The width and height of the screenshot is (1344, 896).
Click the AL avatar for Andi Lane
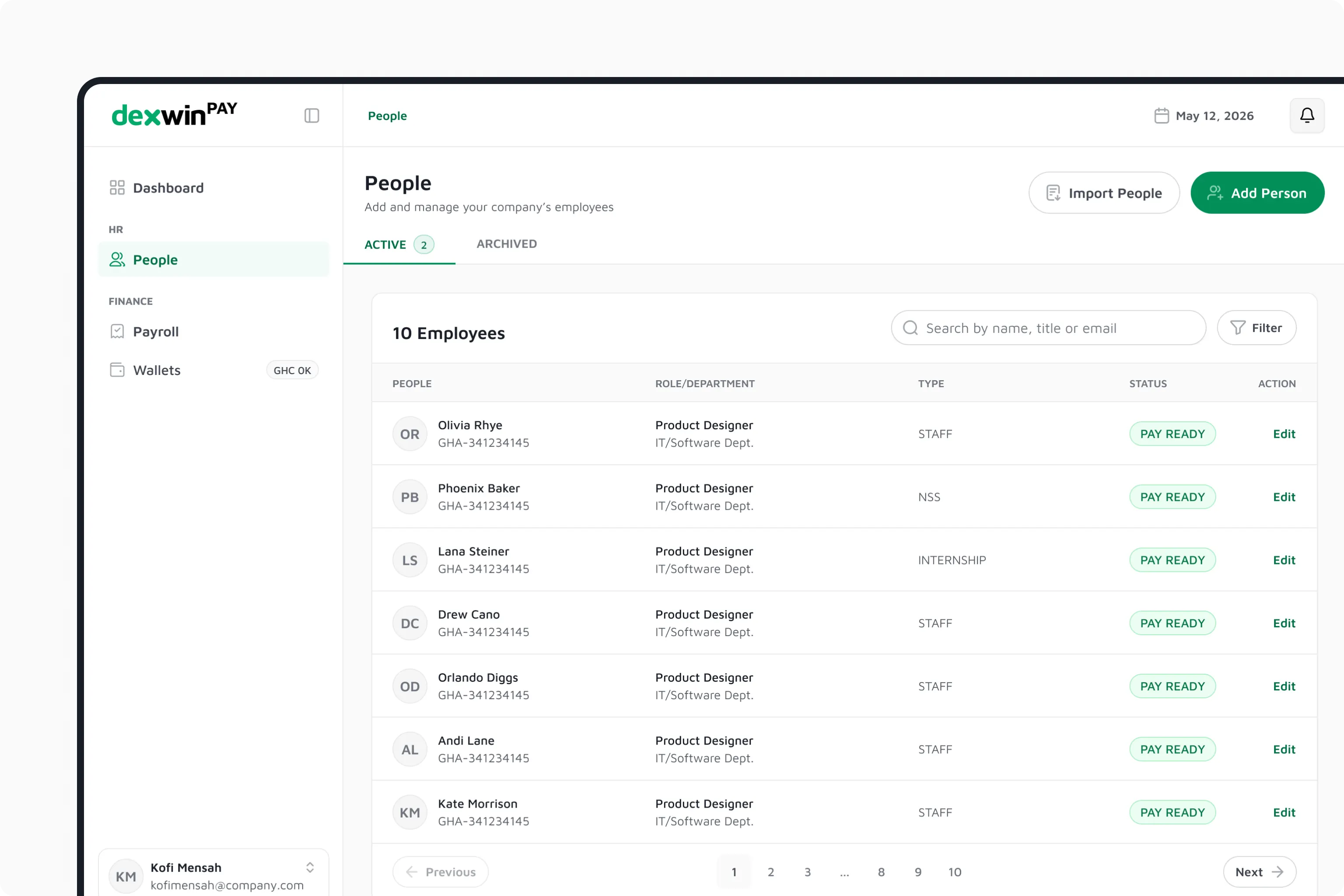409,749
